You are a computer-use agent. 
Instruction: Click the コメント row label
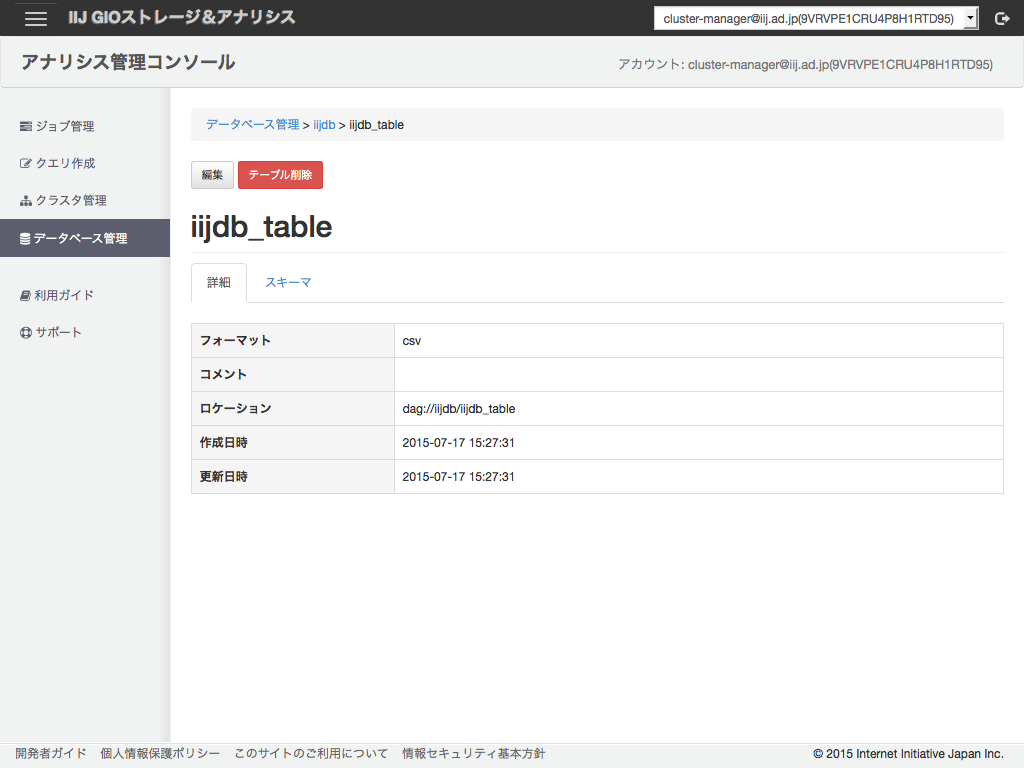click(223, 374)
